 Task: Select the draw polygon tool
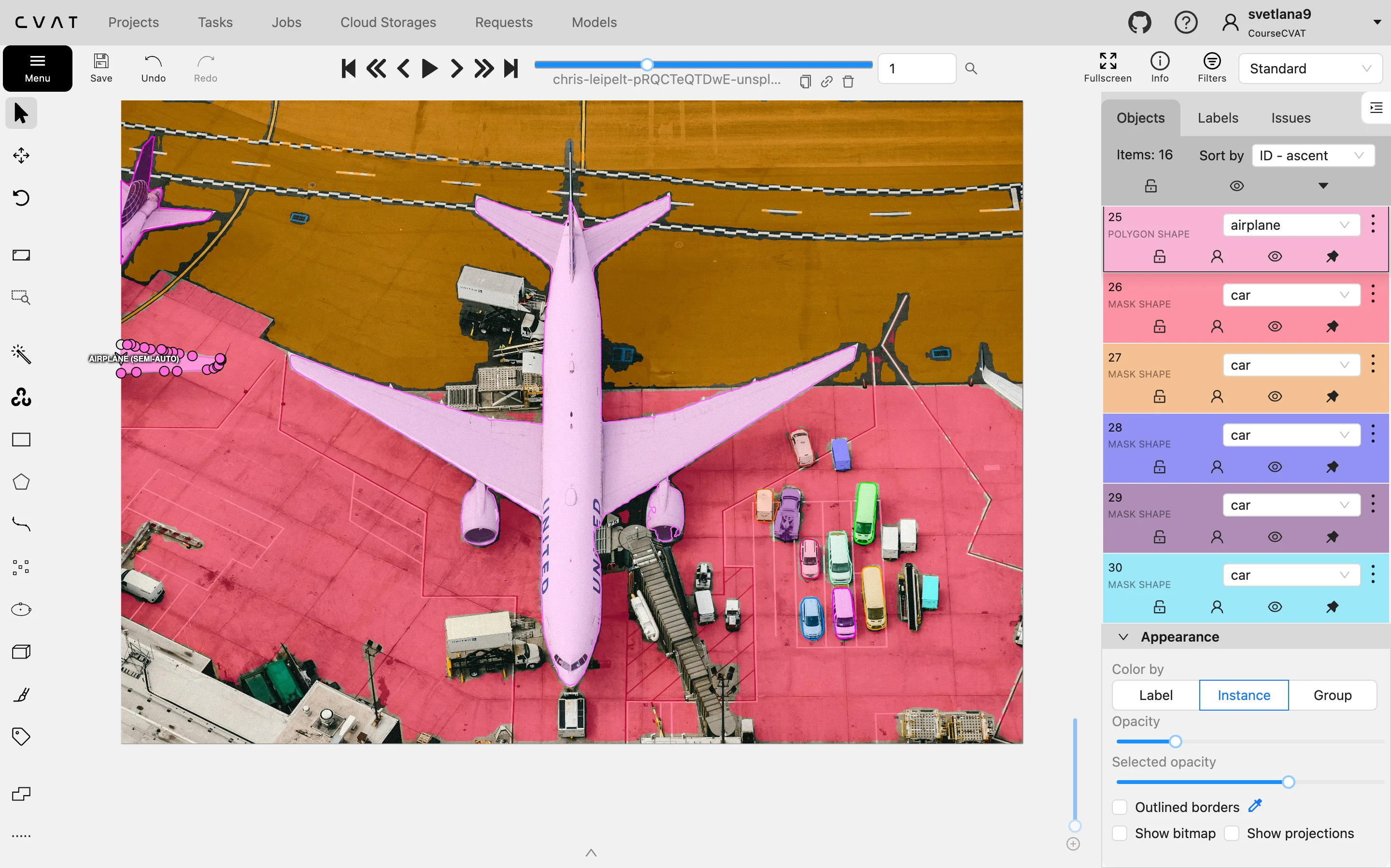pyautogui.click(x=21, y=482)
